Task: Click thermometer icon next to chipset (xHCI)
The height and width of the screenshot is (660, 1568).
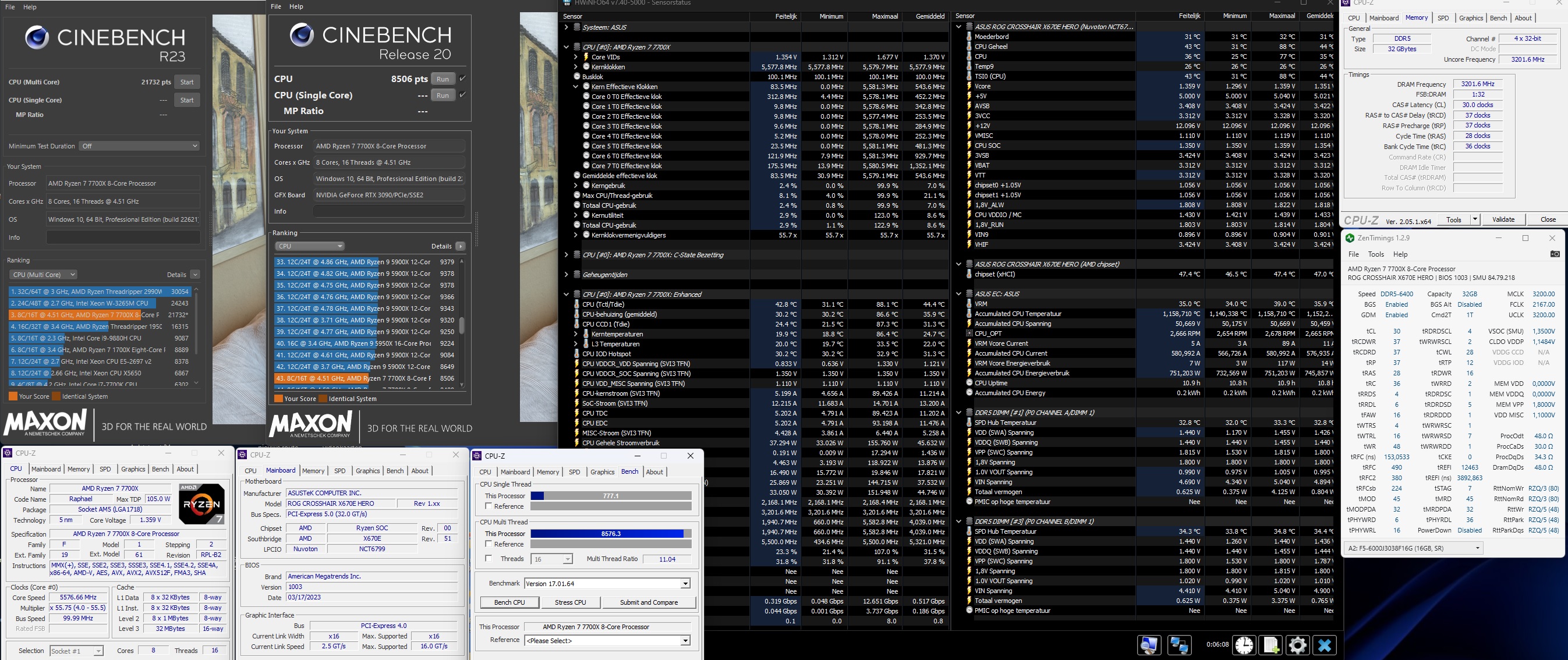Action: pyautogui.click(x=968, y=274)
